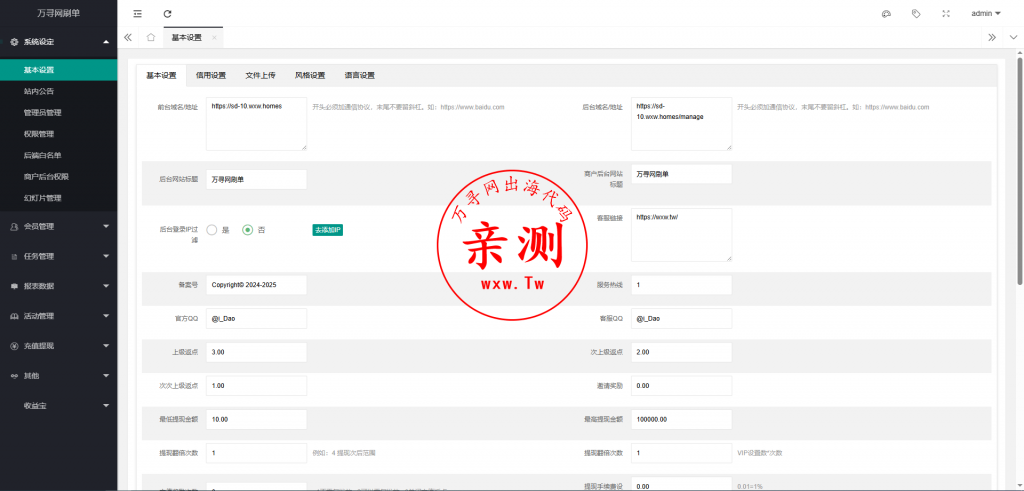Image resolution: width=1024 pixels, height=491 pixels.
Task: Open the admin account dropdown
Action: coord(985,13)
